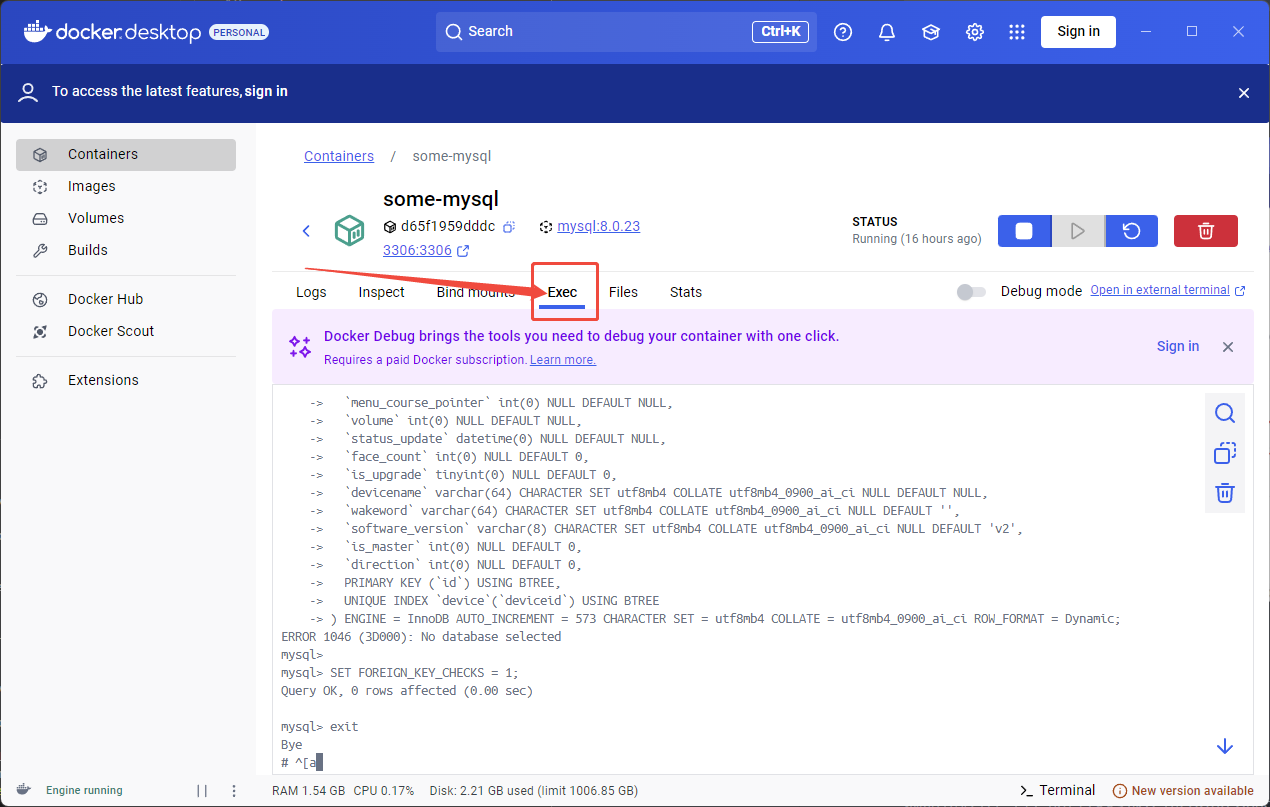Click the Engine running status text
Viewport: 1270px width, 807px height.
(x=84, y=790)
